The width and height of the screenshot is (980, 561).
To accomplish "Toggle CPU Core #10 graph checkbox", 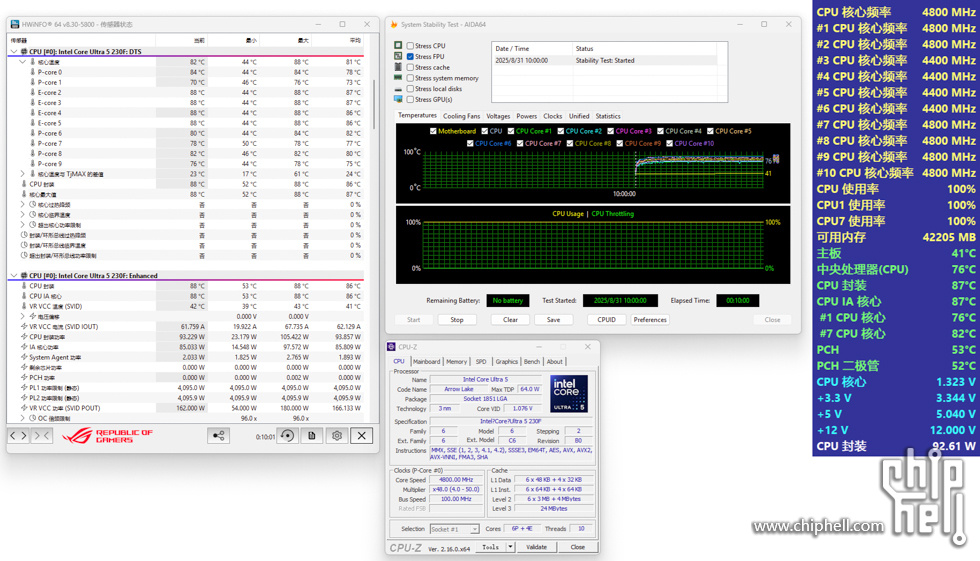I will tap(669, 143).
